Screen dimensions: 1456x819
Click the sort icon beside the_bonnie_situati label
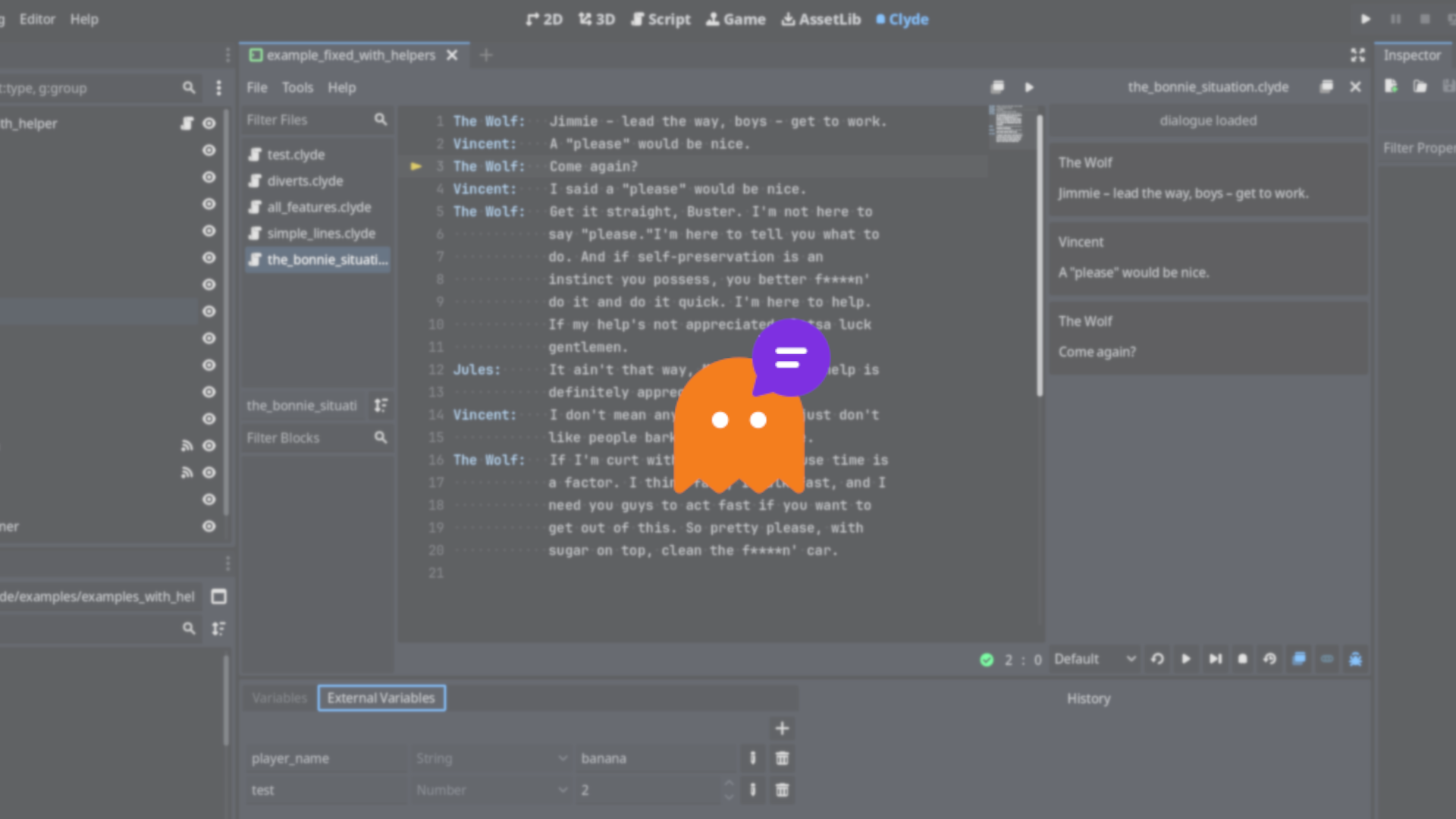[381, 406]
